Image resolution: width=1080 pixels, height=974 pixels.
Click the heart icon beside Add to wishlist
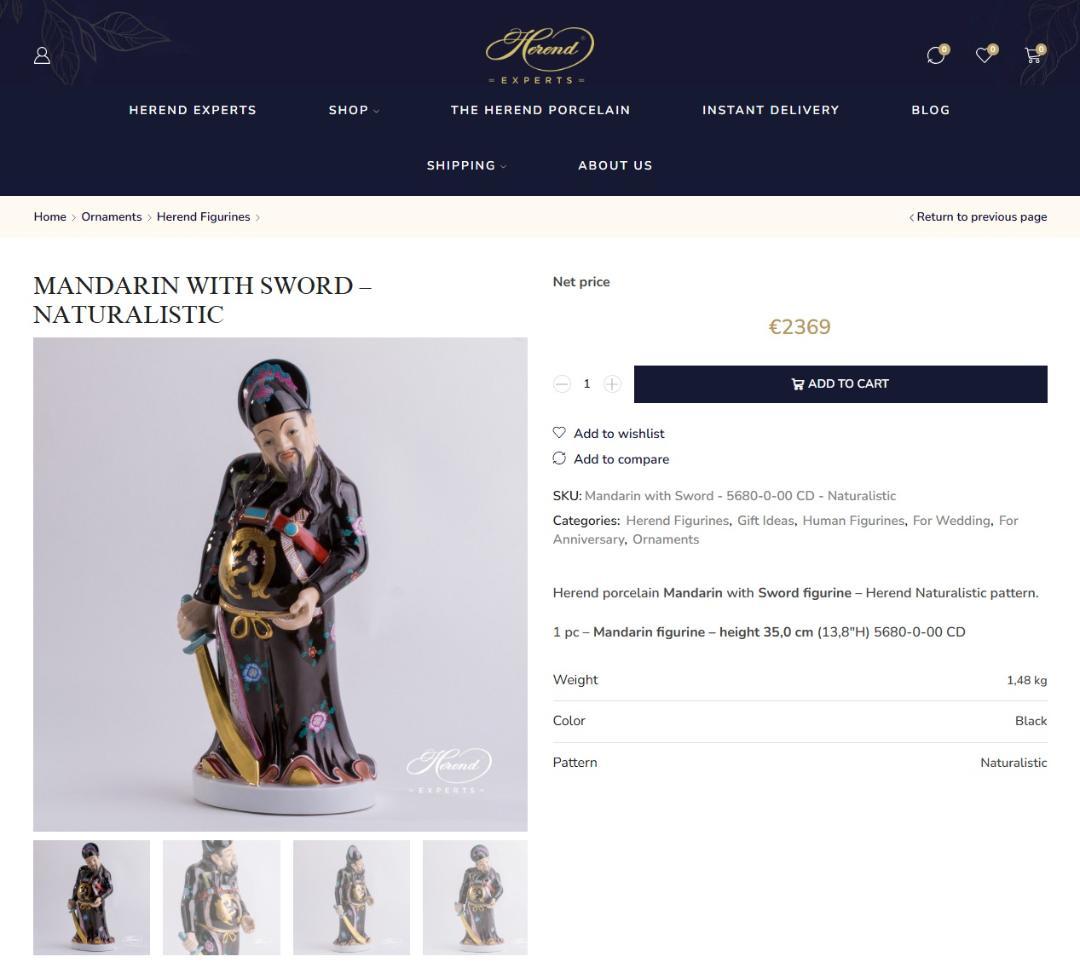pyautogui.click(x=559, y=433)
